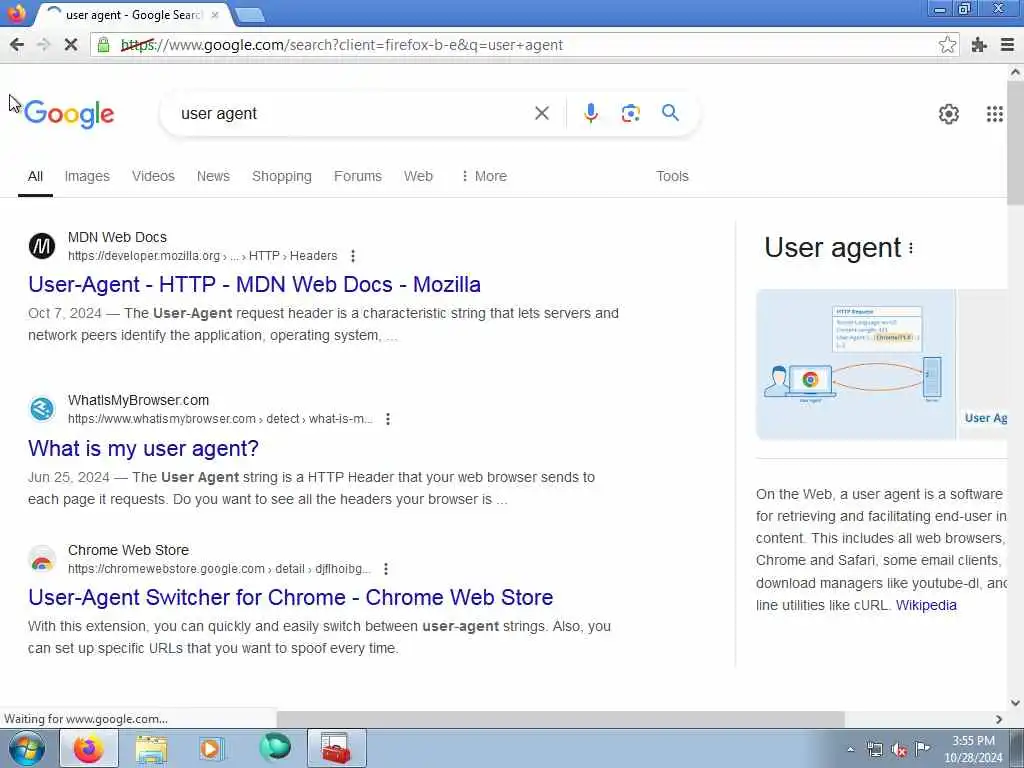Click the taskbar clock showing 3:55 PM
Screen dimensions: 1024x768
click(x=973, y=749)
